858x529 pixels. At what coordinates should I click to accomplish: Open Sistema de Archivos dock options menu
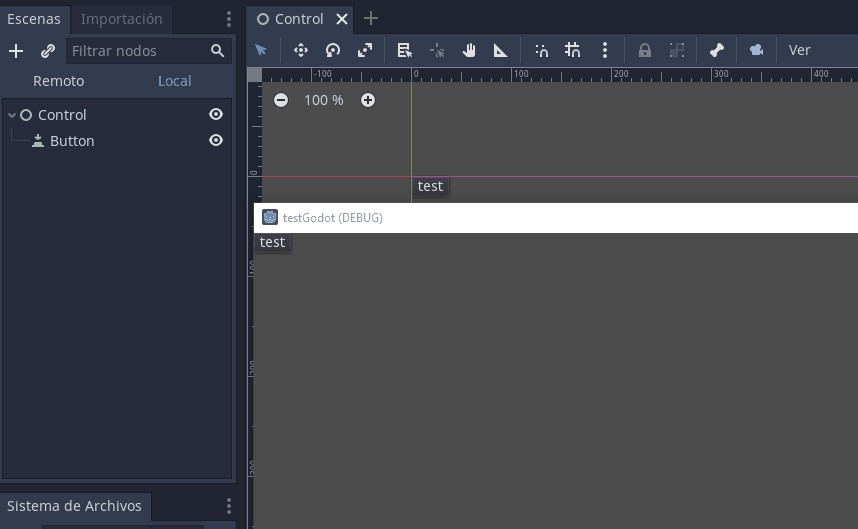[229, 506]
